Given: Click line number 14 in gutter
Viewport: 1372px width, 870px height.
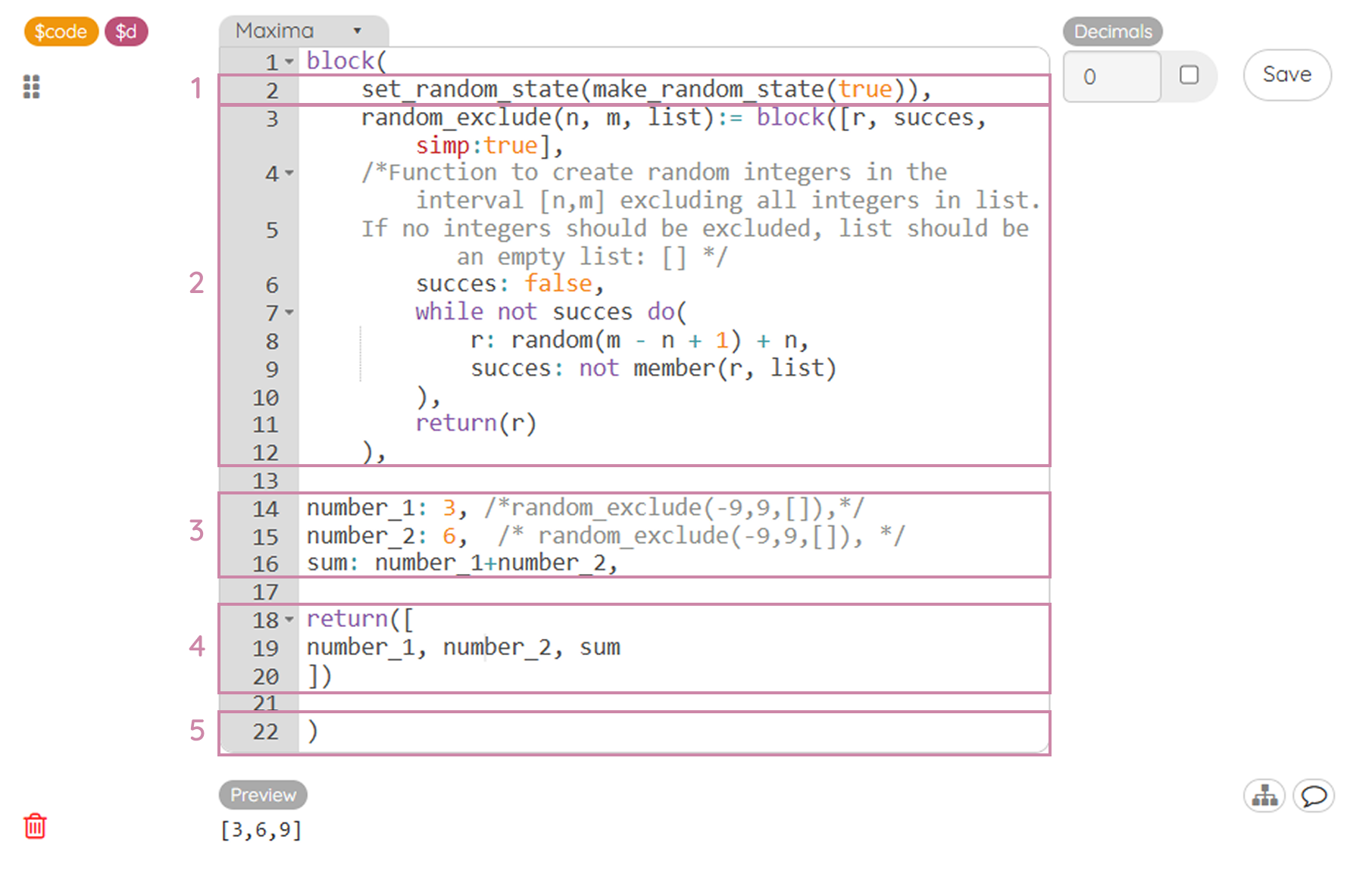Looking at the screenshot, I should [265, 509].
